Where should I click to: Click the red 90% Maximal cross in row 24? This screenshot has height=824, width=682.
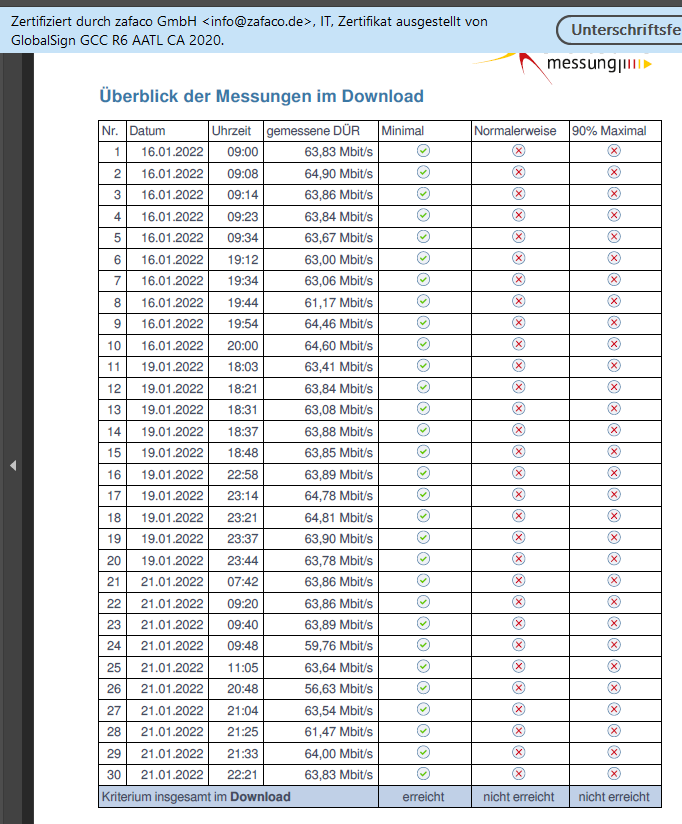[x=614, y=645]
